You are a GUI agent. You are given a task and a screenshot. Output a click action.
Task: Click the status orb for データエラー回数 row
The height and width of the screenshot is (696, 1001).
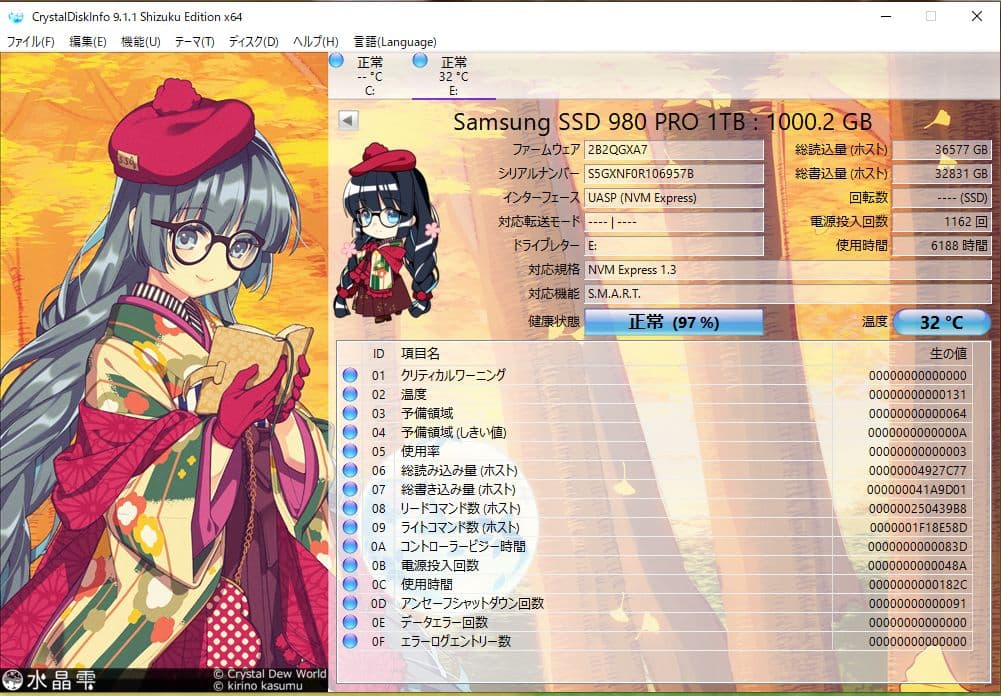pos(350,622)
